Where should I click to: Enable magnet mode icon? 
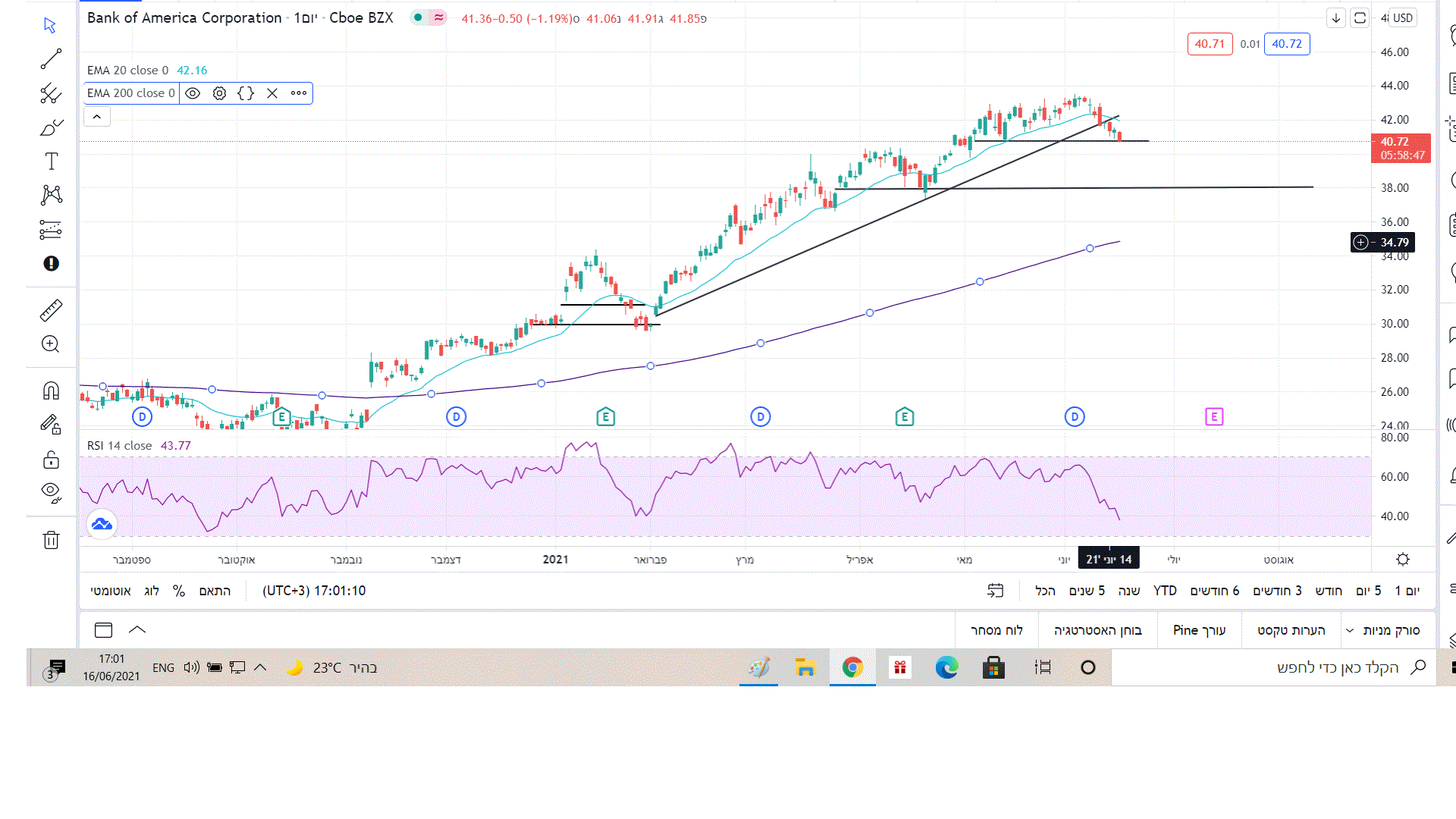click(x=51, y=391)
